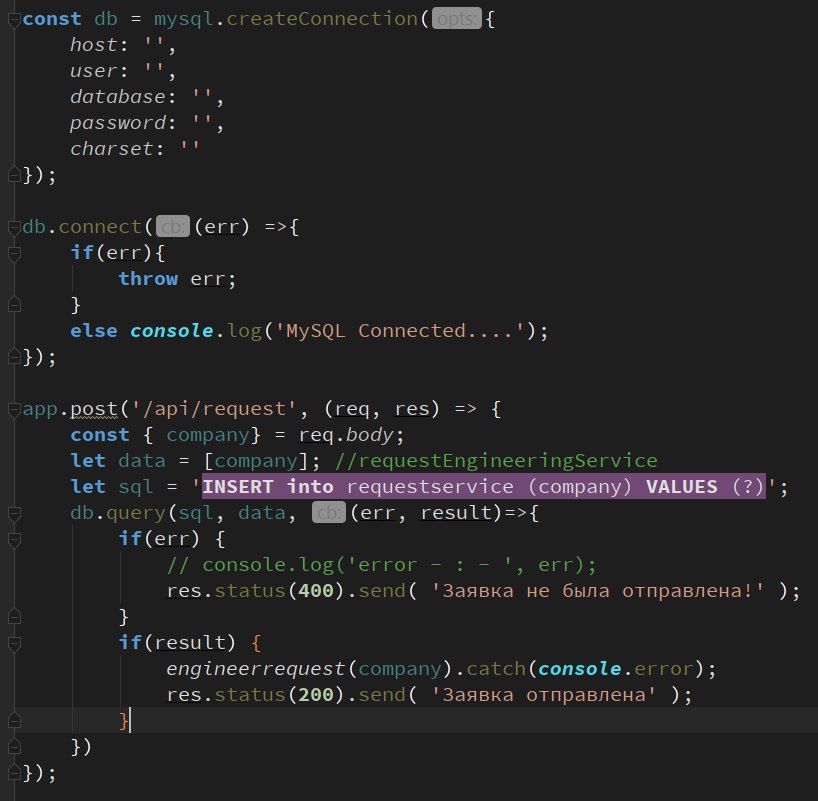Click the fold end marker on the }) line
Image resolution: width=818 pixels, height=801 pixels.
point(14,747)
